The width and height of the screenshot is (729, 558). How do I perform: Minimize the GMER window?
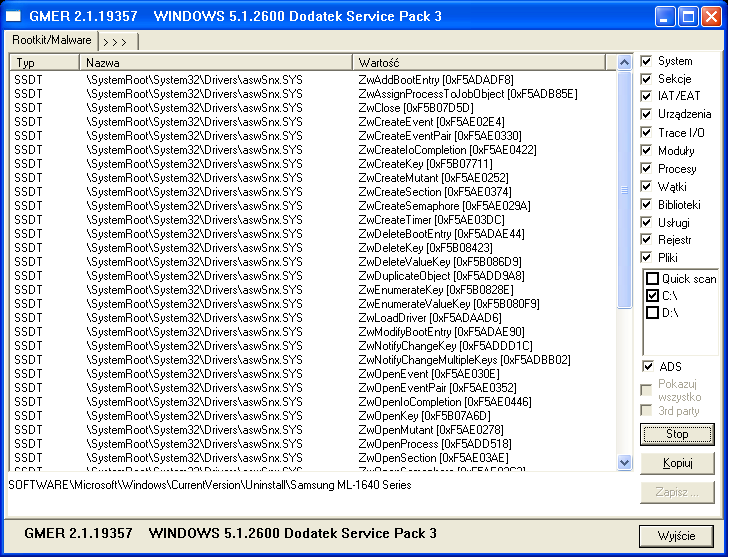[x=665, y=17]
